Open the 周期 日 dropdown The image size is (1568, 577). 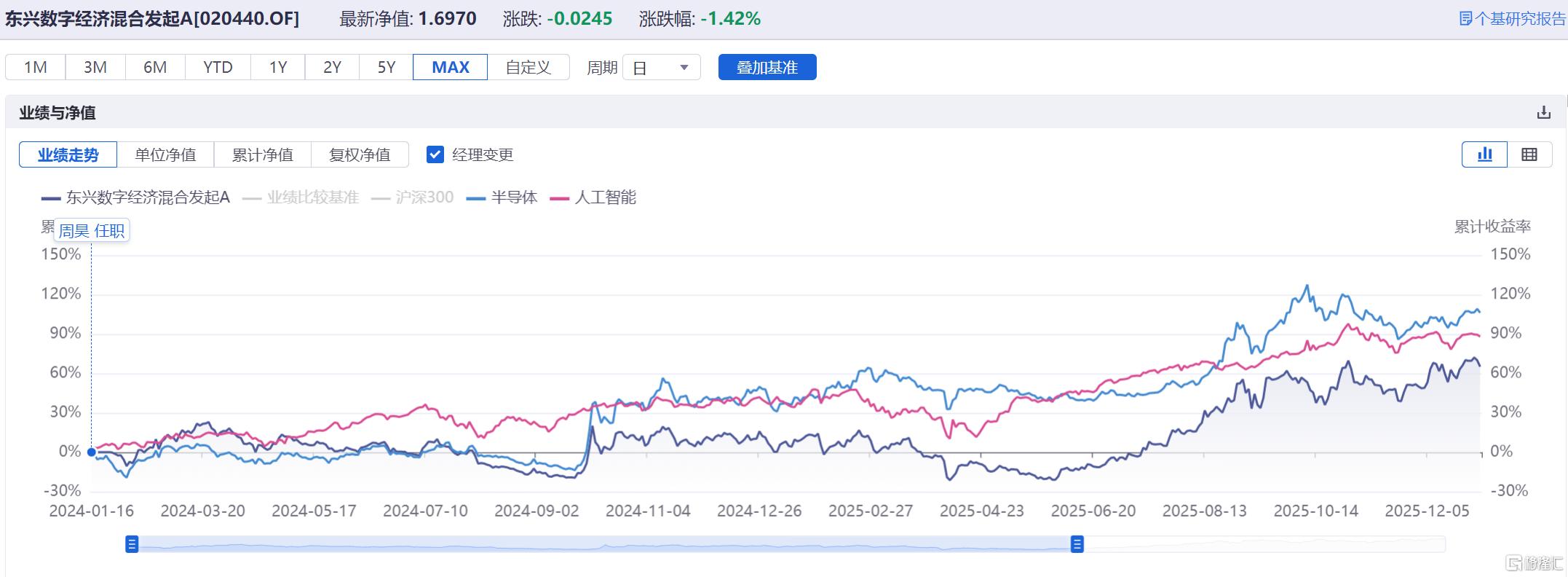tap(662, 68)
